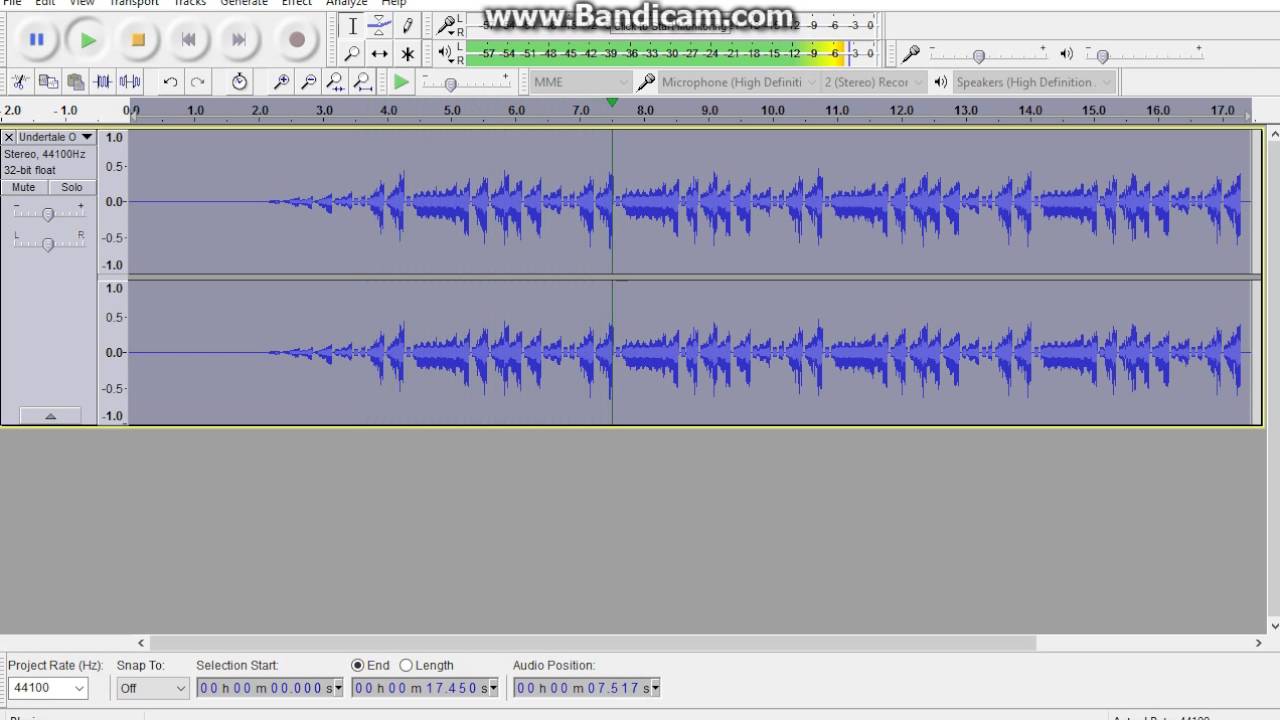Open the View menu
This screenshot has height=720, width=1280.
click(82, 3)
